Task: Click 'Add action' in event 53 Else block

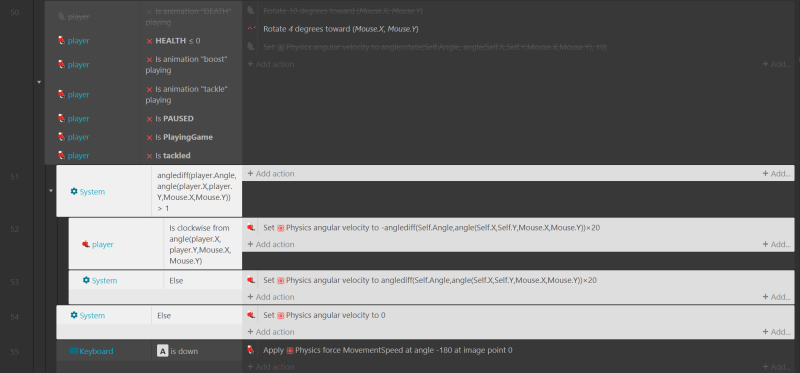Action: [271, 297]
